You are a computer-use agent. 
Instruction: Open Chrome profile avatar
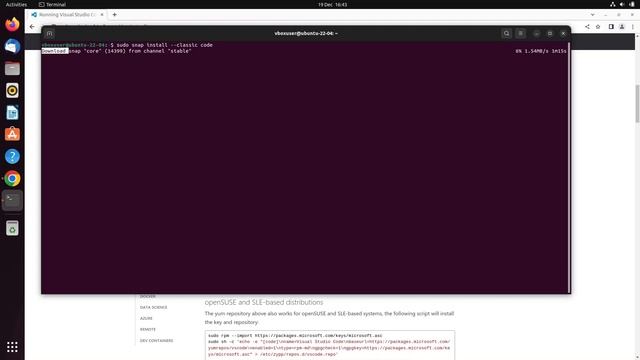(622, 27)
